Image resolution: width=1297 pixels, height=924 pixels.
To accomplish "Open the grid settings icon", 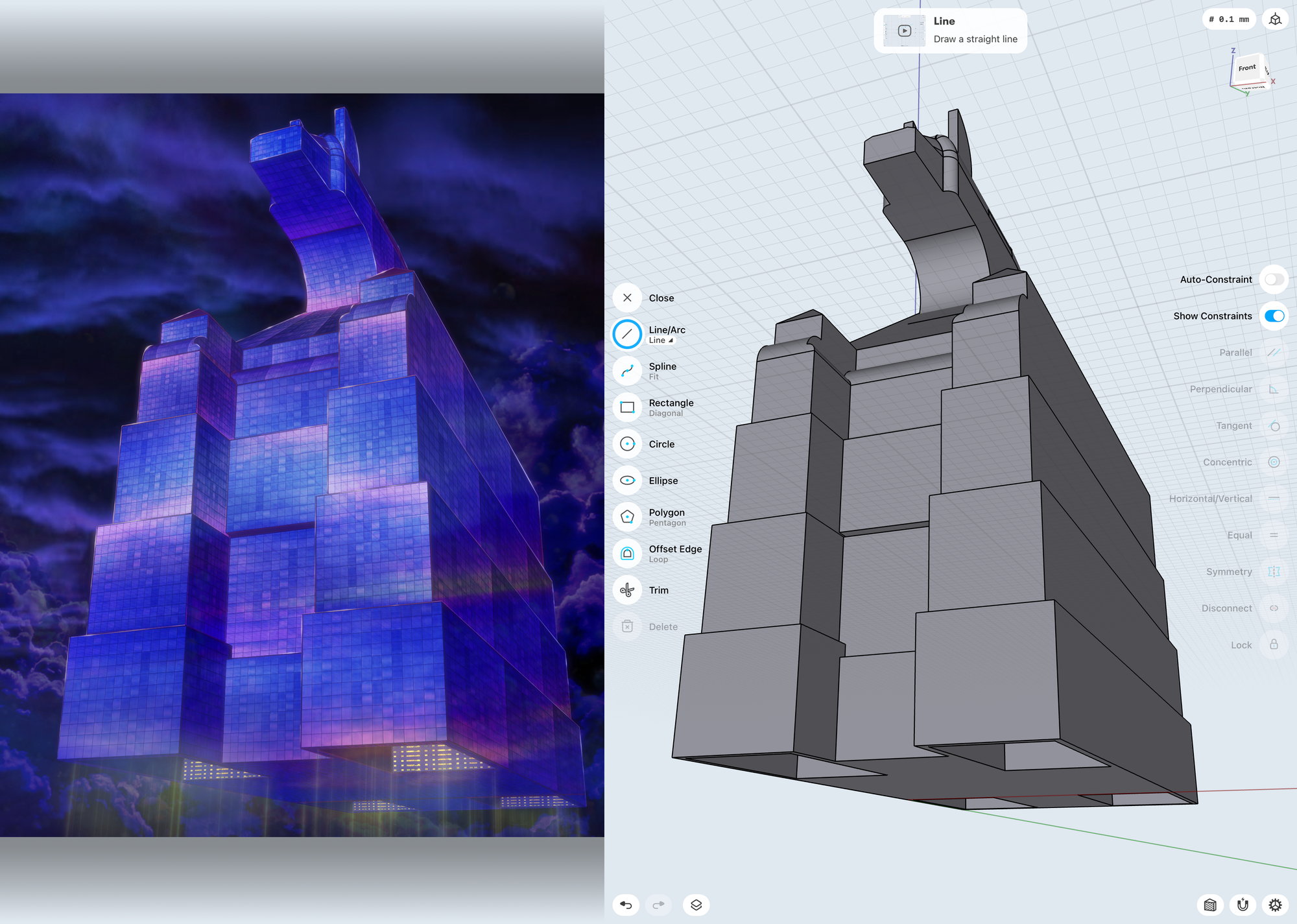I will (x=1210, y=905).
